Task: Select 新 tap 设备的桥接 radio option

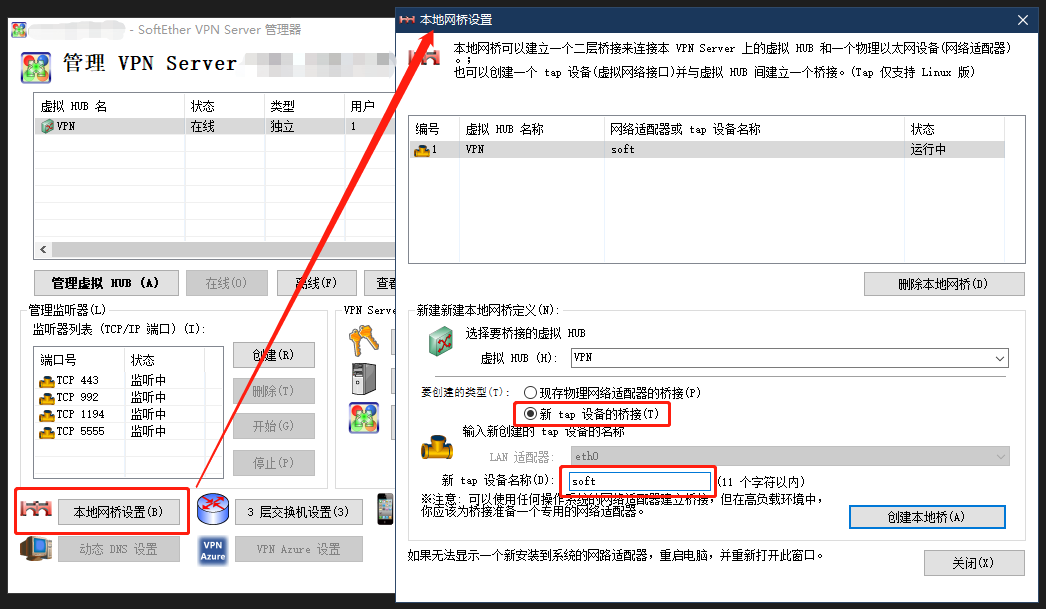Action: [x=530, y=413]
